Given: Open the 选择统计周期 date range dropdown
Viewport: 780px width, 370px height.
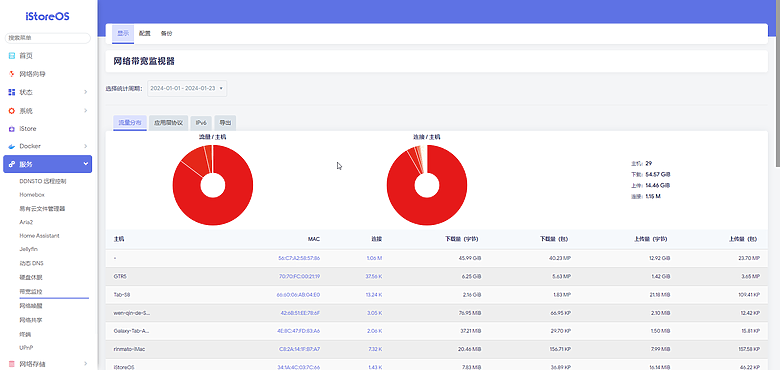Looking at the screenshot, I should tap(187, 88).
